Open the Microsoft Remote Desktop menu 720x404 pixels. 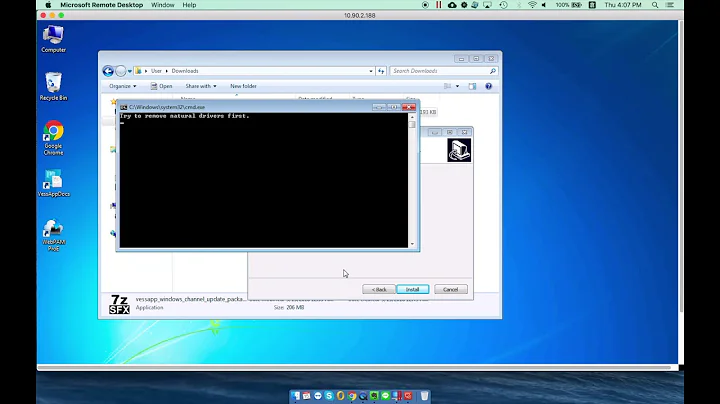pos(101,5)
